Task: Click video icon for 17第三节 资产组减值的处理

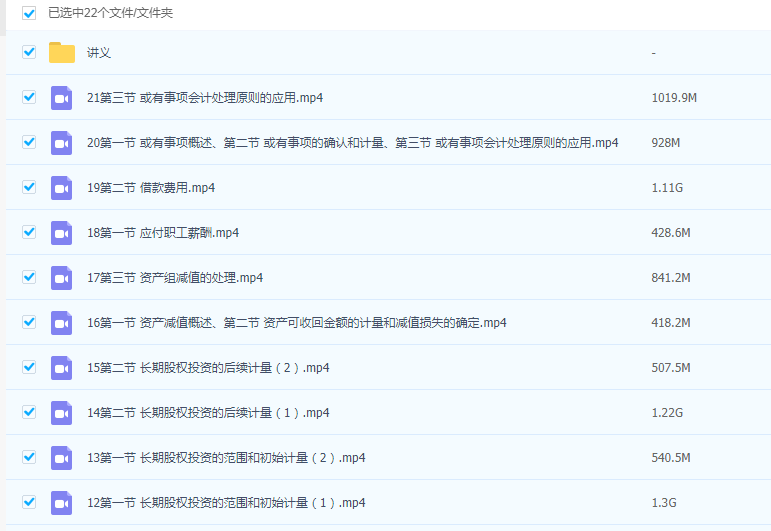Action: point(62,278)
